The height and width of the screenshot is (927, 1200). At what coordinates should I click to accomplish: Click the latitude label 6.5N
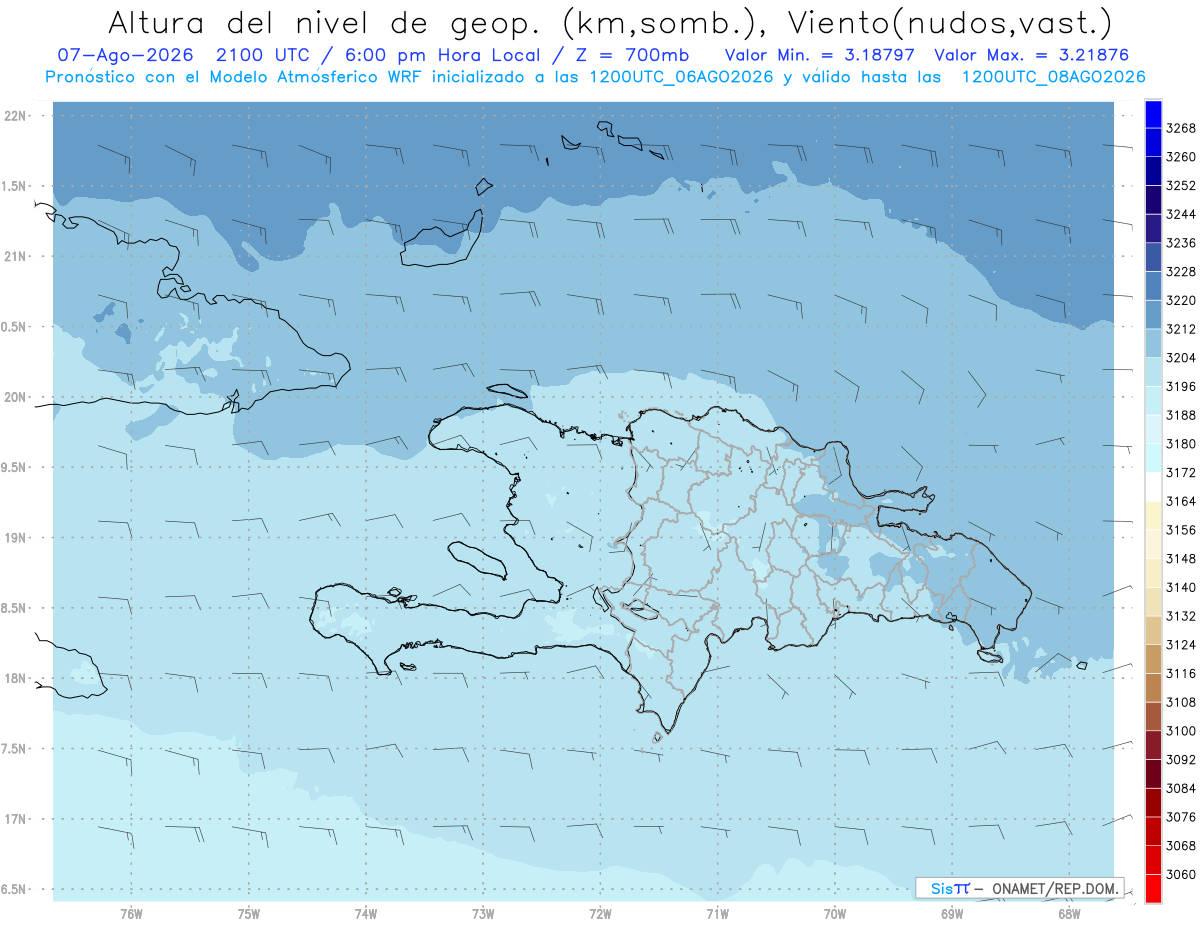click(x=13, y=889)
